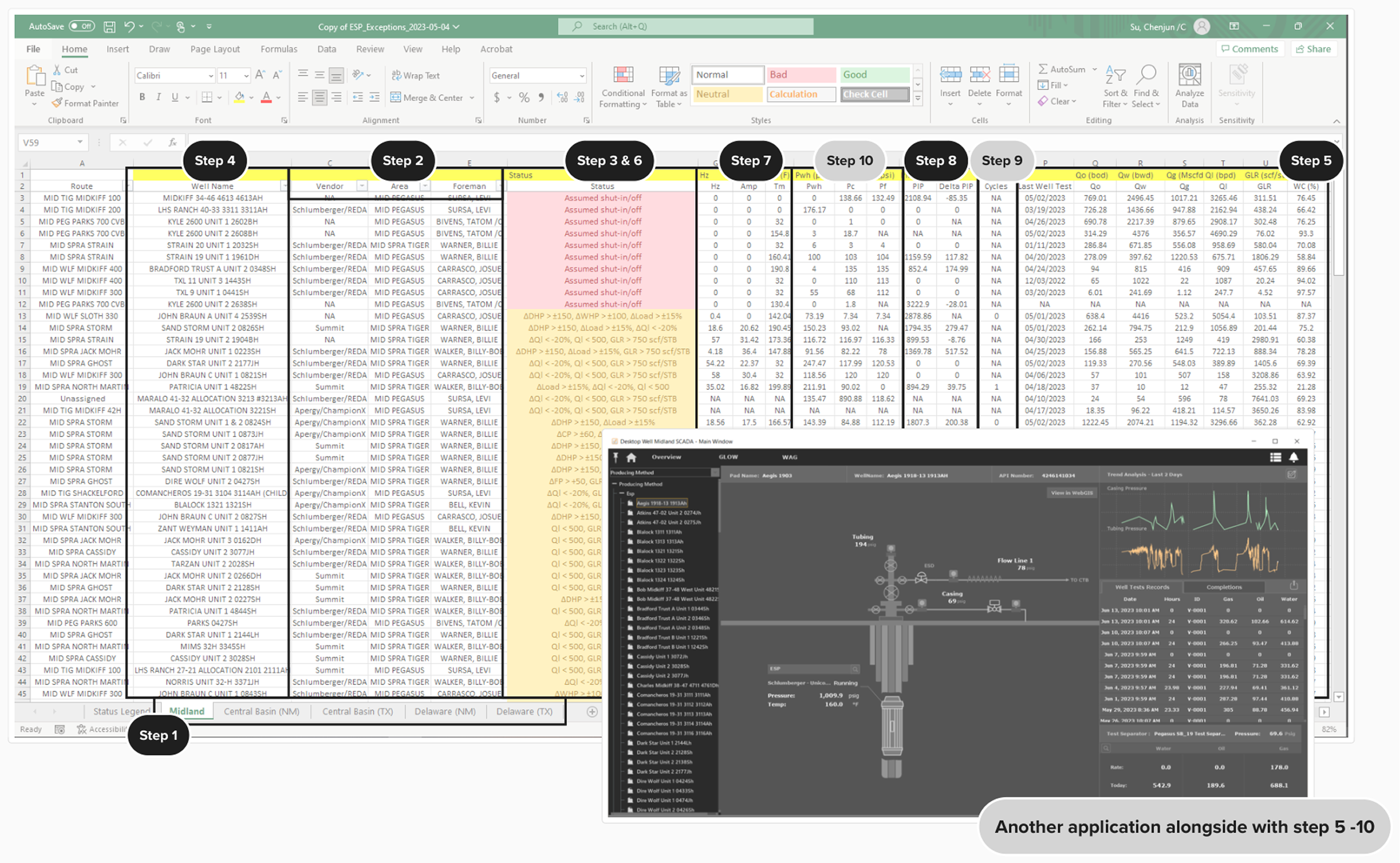1400x863 pixels.
Task: Click the SCADA notification bell icon
Action: click(1293, 457)
